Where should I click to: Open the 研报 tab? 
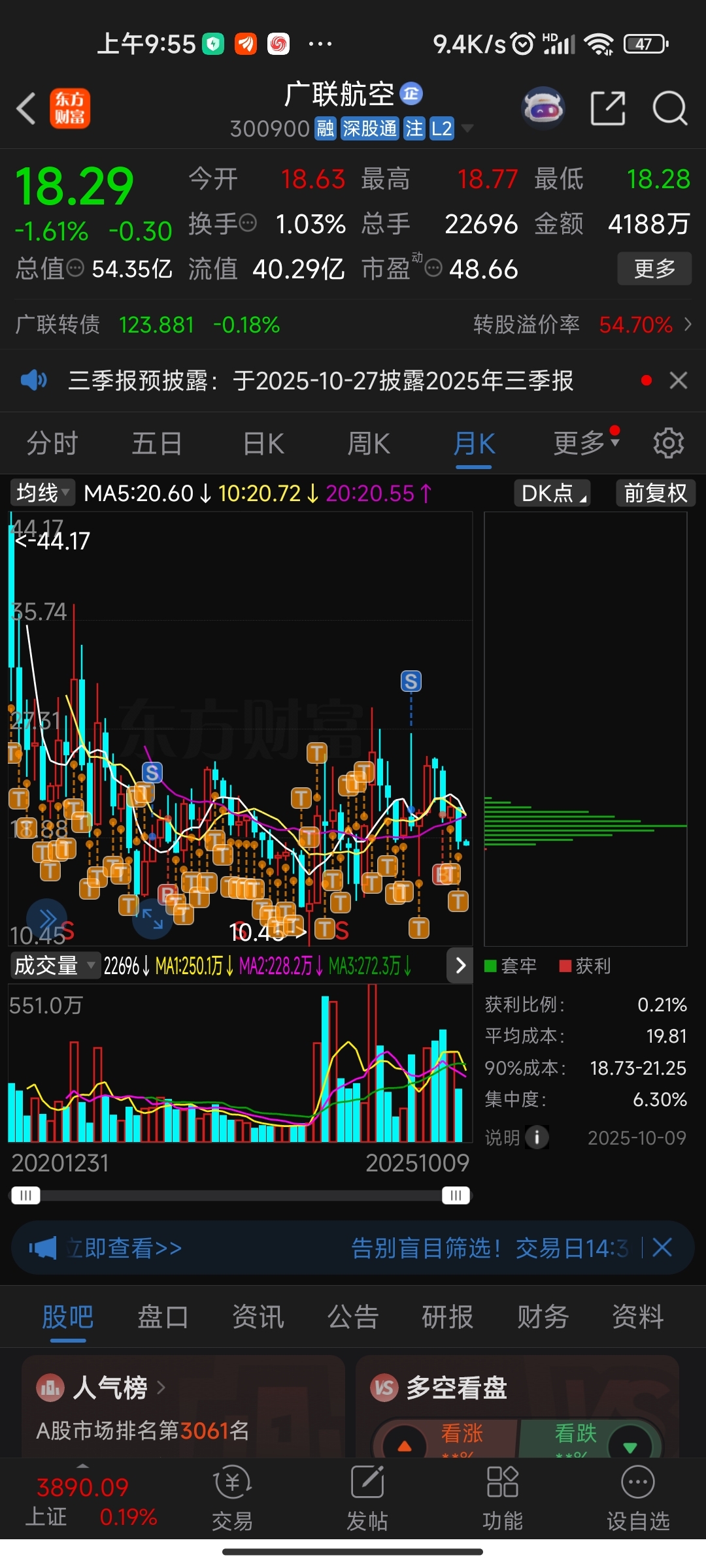pos(448,1317)
